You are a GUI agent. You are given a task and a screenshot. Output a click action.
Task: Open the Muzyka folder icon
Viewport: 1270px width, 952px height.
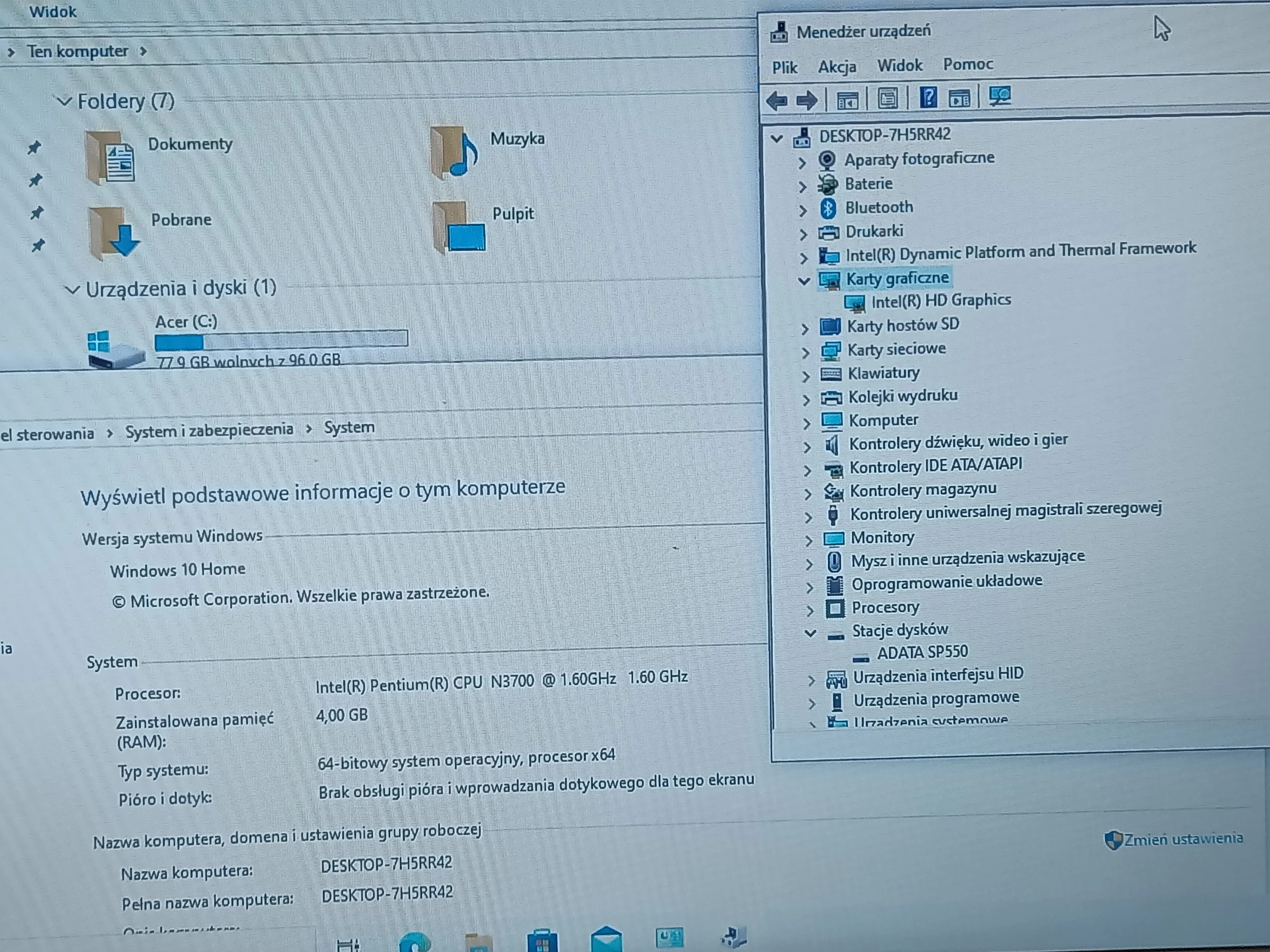coord(455,152)
